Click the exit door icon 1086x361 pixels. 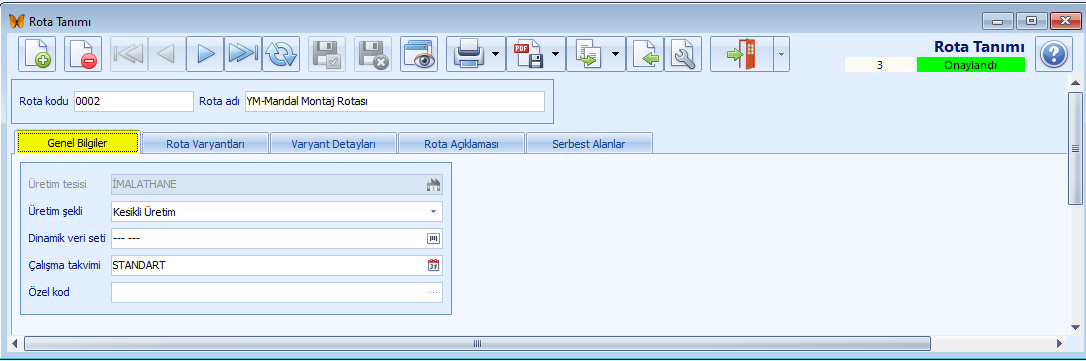click(x=742, y=54)
